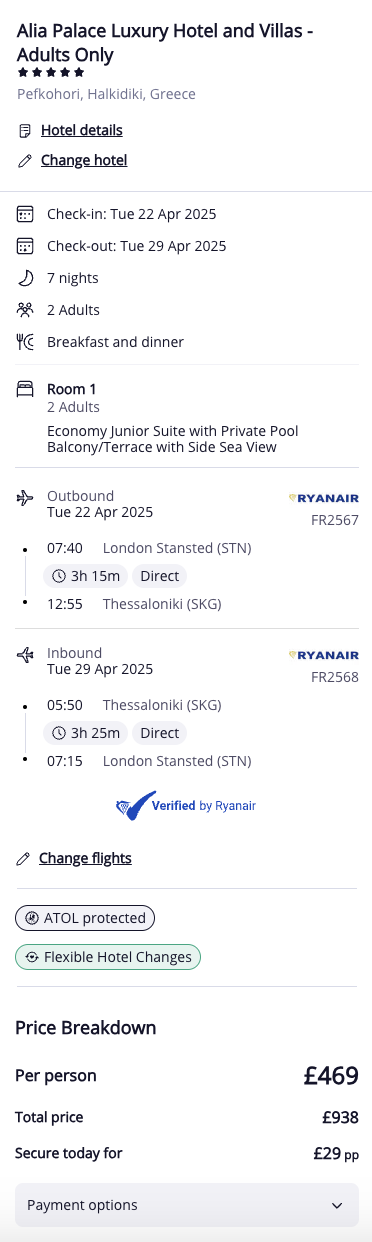372x1242 pixels.
Task: Click the Payment options chevron arrow
Action: click(x=336, y=1206)
